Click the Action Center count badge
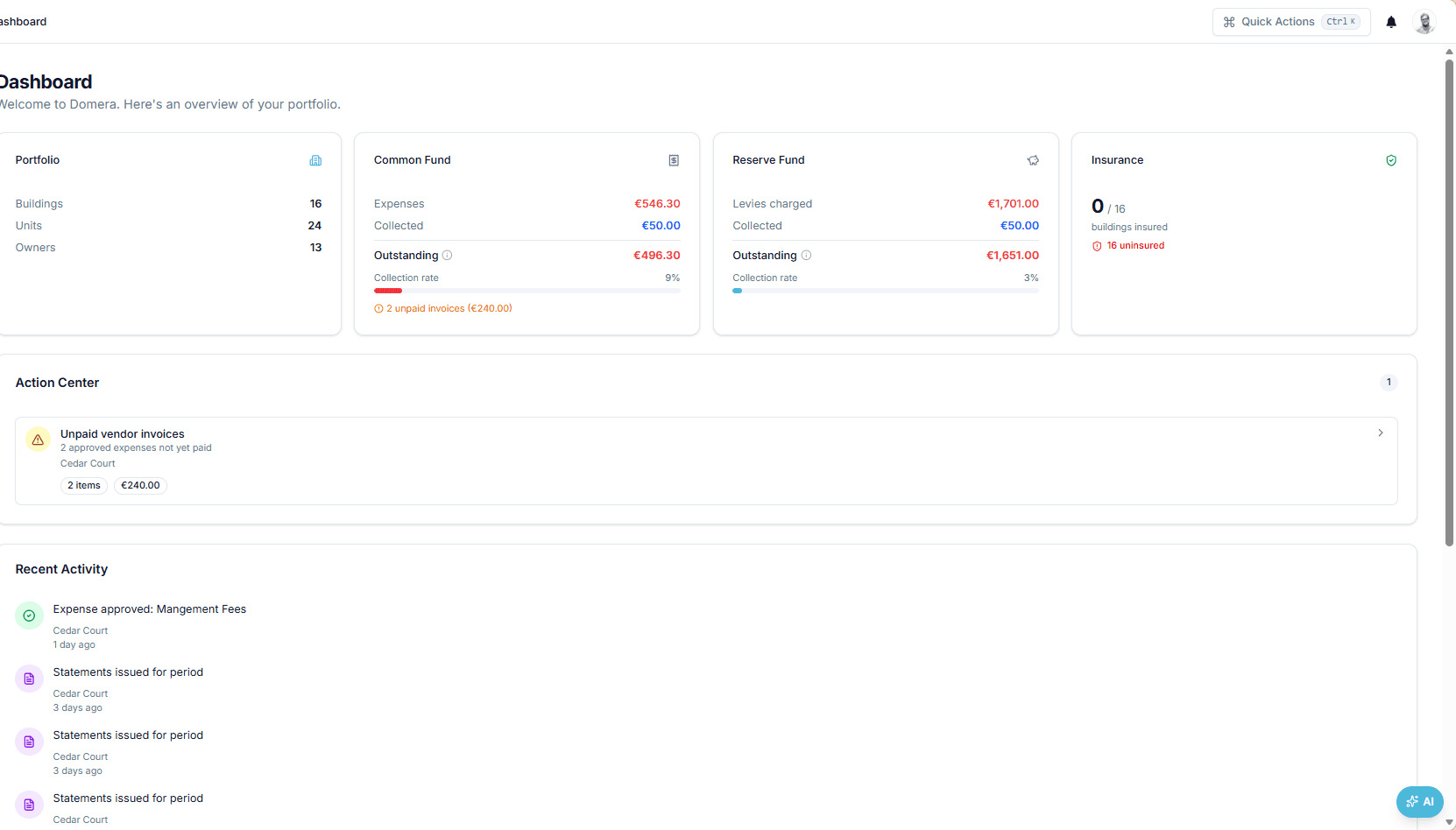Viewport: 1456px width, 830px height. (1389, 382)
